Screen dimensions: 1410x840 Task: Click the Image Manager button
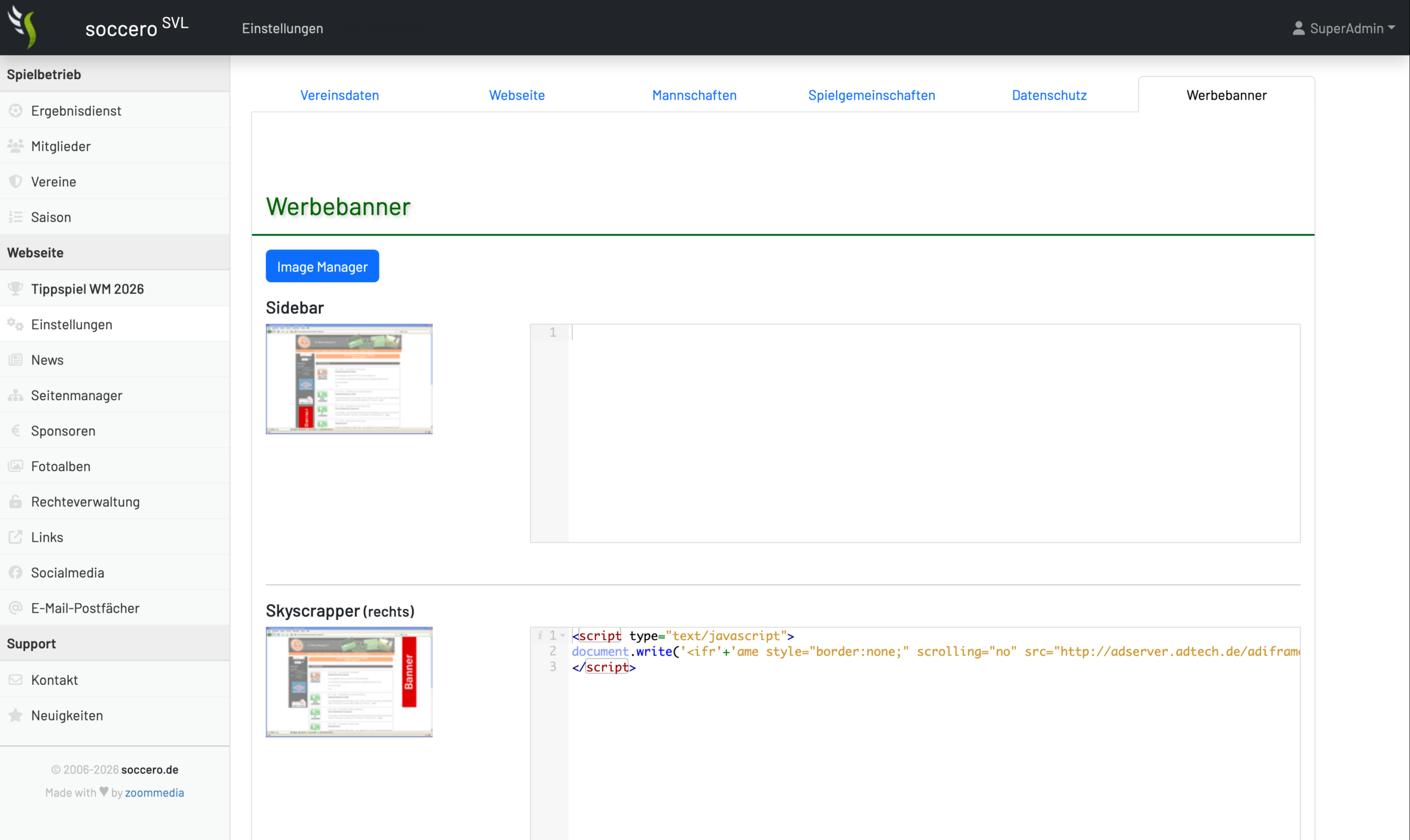(x=322, y=266)
